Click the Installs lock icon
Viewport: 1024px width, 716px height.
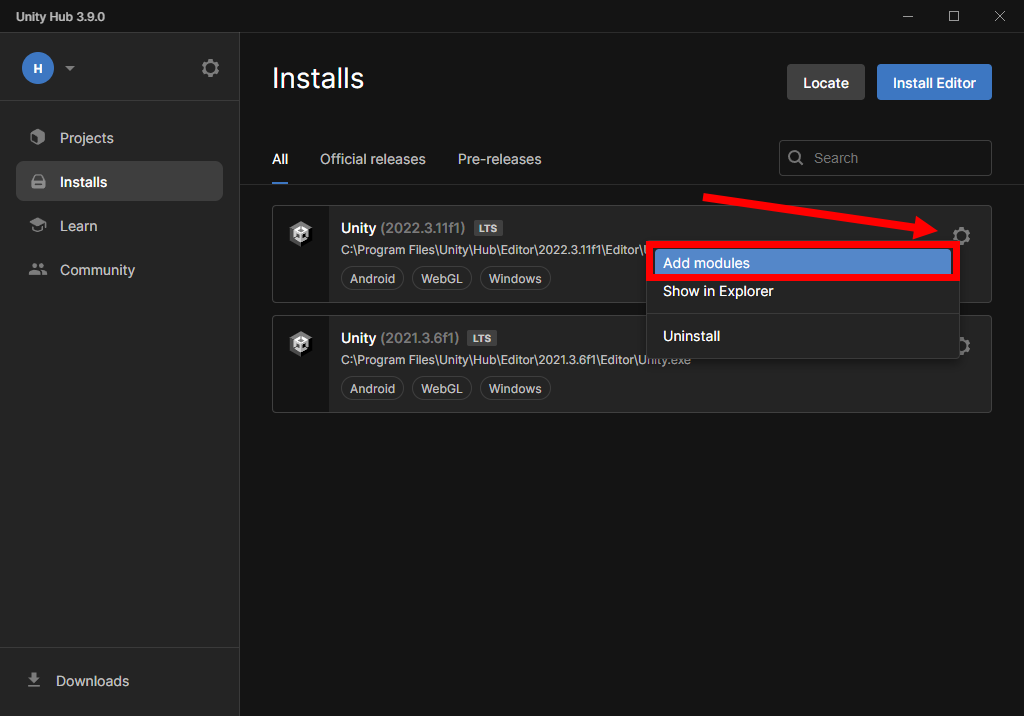pos(39,182)
